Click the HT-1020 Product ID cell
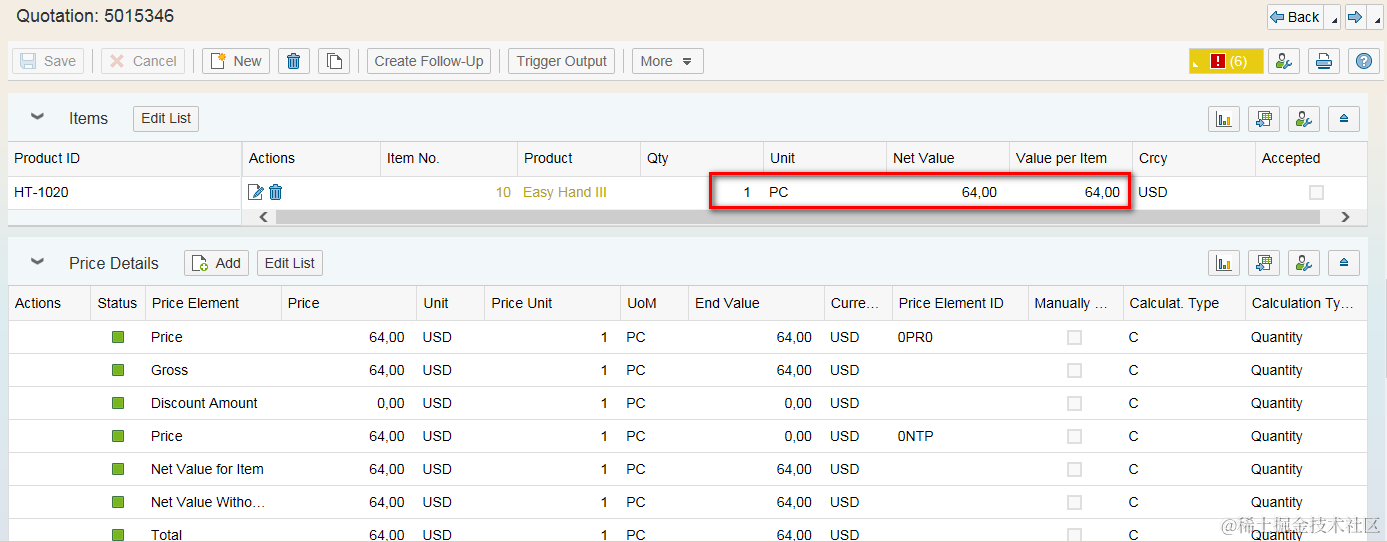The width and height of the screenshot is (1387, 542). click(125, 192)
